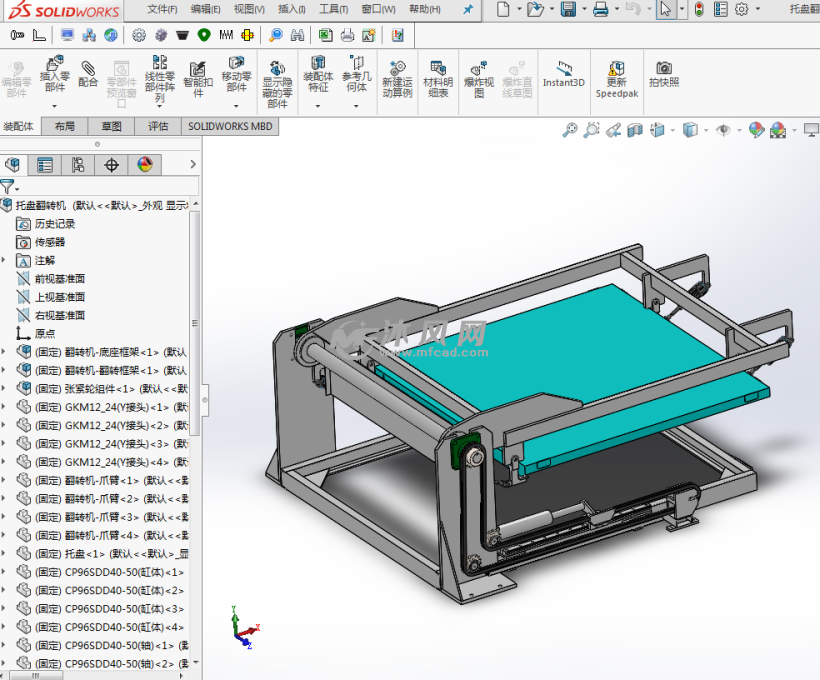Open the ConfigurationManager tab icon
This screenshot has width=820, height=680.
click(78, 165)
